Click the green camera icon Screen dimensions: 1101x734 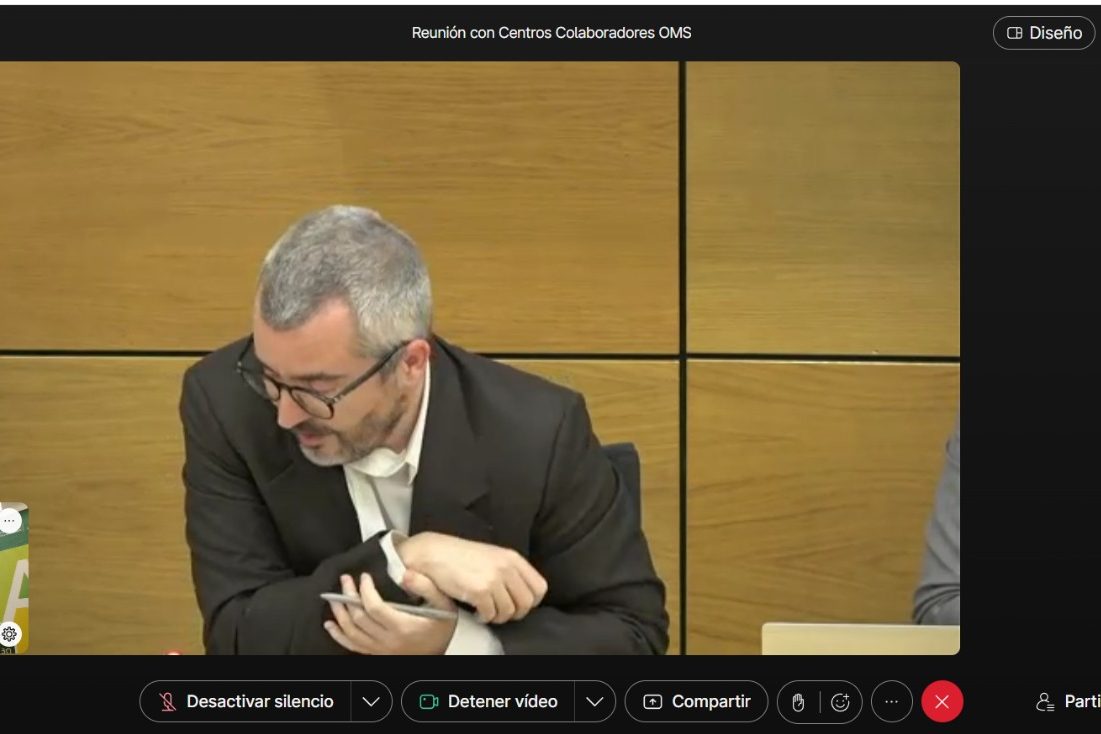coord(429,702)
